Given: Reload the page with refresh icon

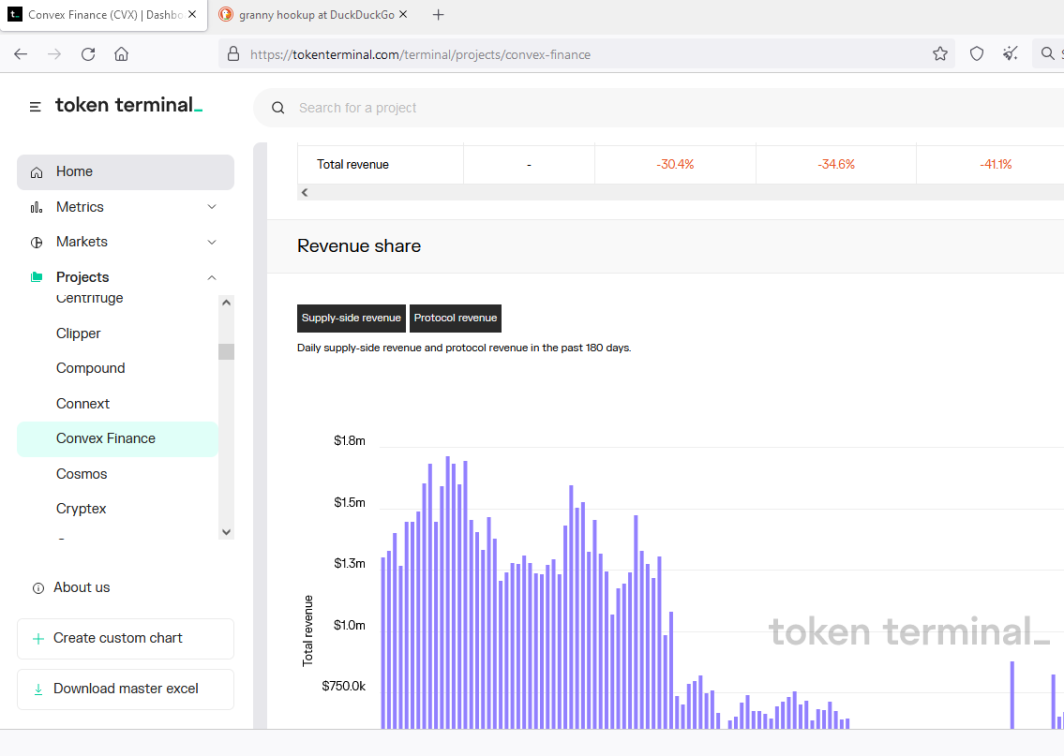Looking at the screenshot, I should click(x=88, y=54).
